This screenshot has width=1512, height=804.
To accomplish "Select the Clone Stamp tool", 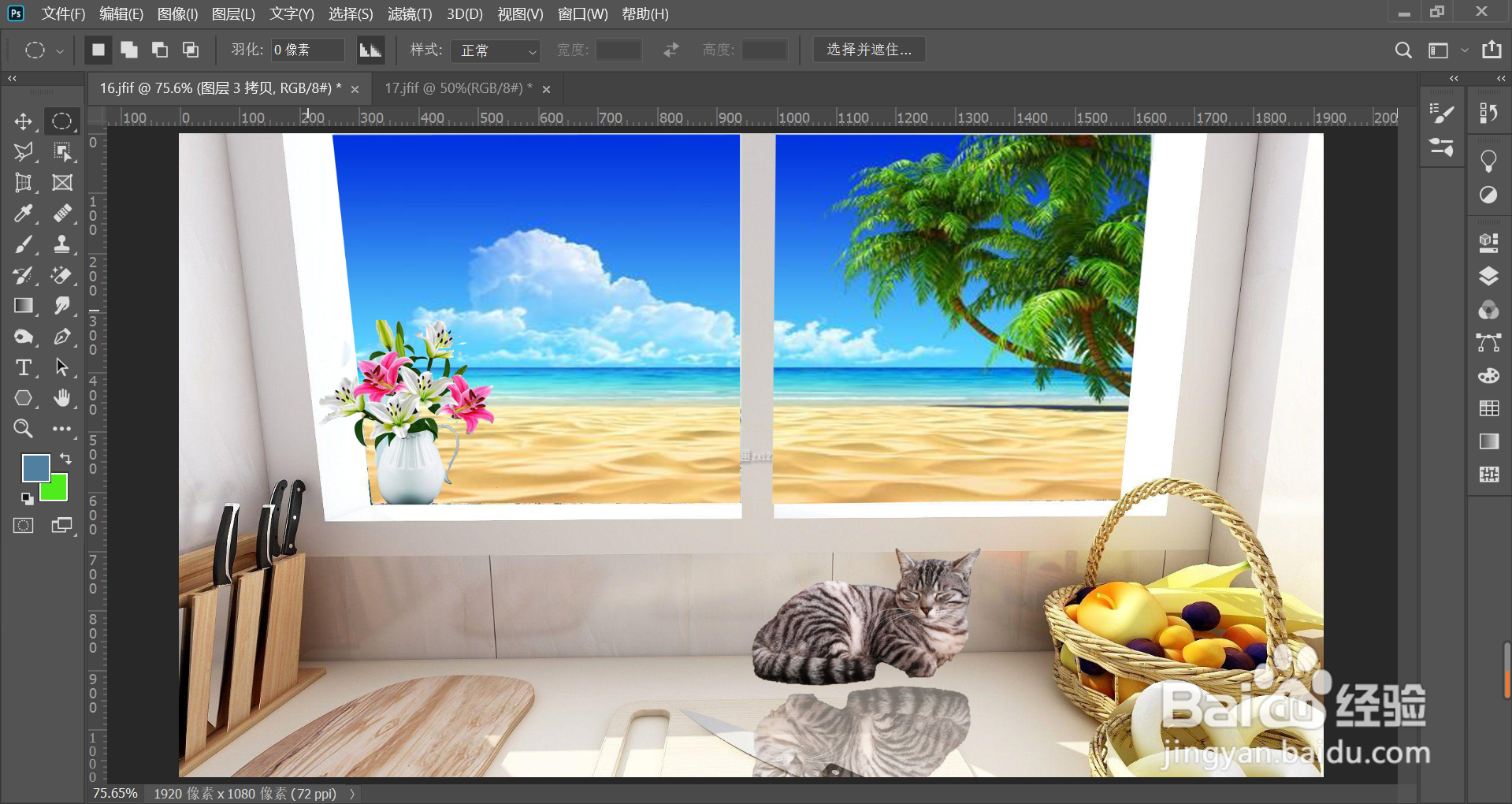I will 62,244.
